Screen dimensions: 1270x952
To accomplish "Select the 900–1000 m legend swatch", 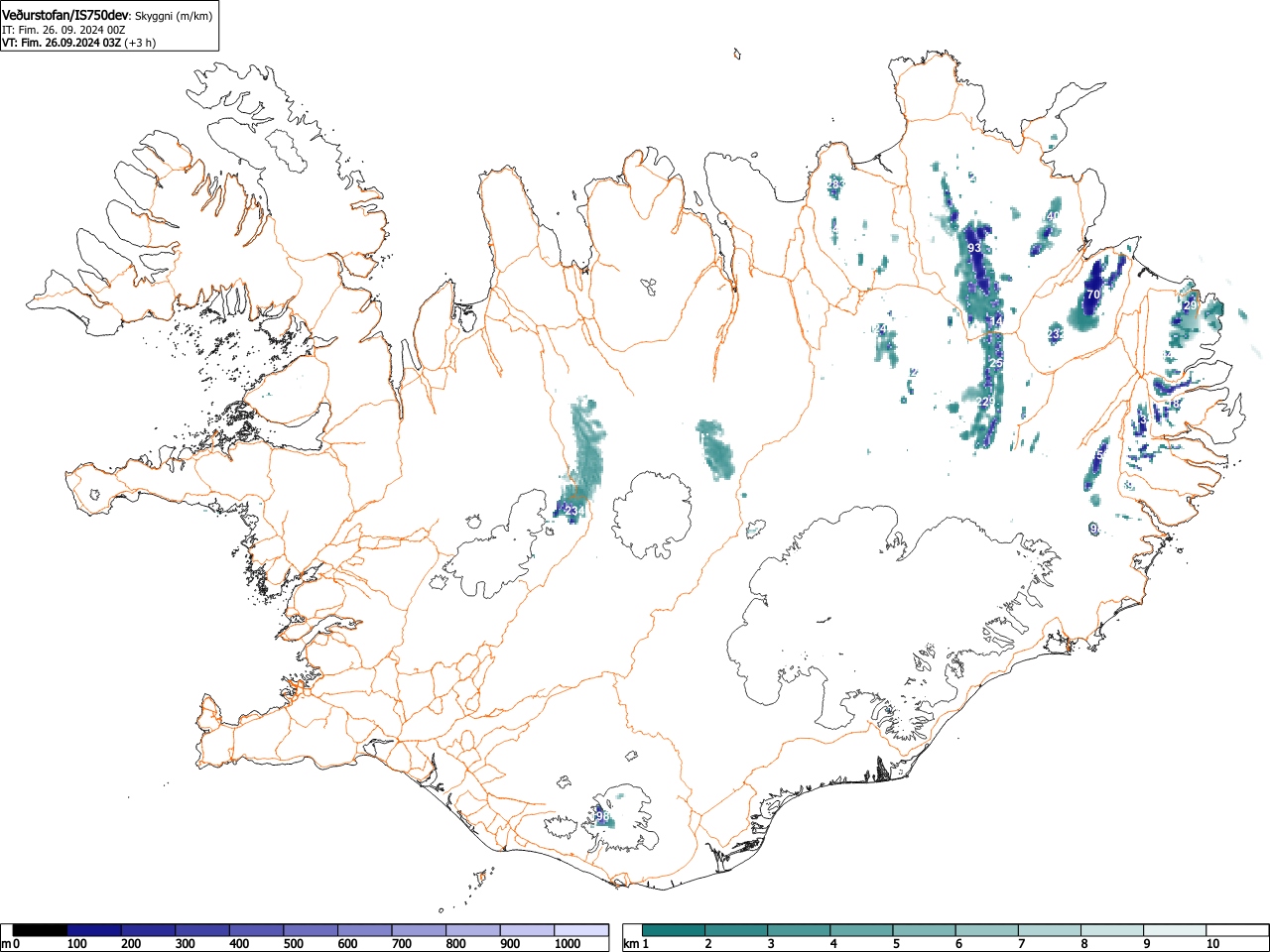I will pyautogui.click(x=527, y=930).
